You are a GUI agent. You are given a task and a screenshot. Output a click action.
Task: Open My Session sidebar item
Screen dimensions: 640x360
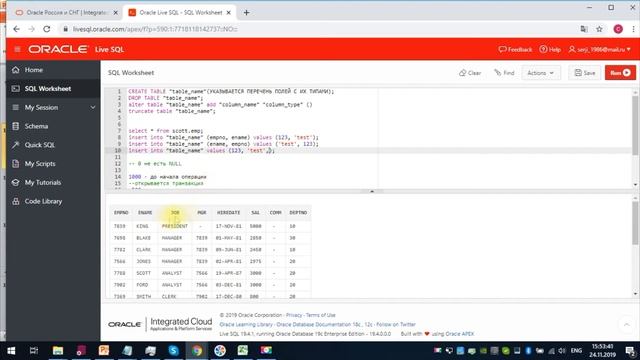click(41, 107)
